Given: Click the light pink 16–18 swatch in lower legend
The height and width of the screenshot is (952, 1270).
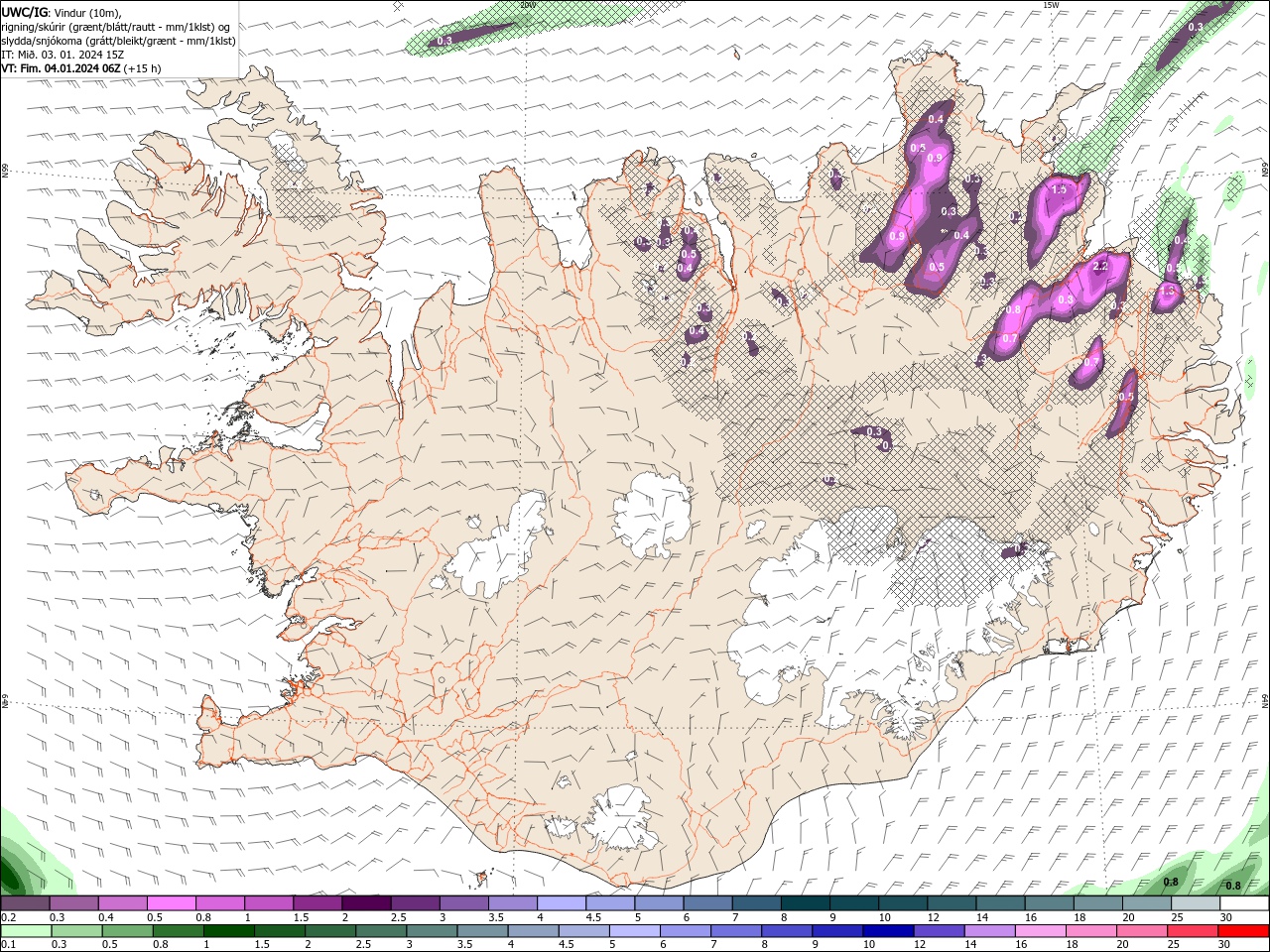Looking at the screenshot, I should [x=1040, y=931].
